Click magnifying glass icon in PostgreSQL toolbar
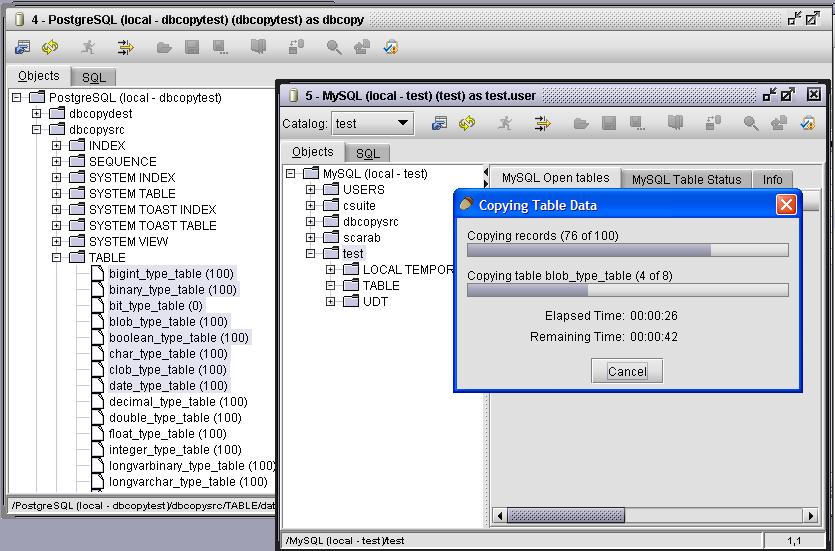Screen dimensions: 835x551 click(x=334, y=47)
